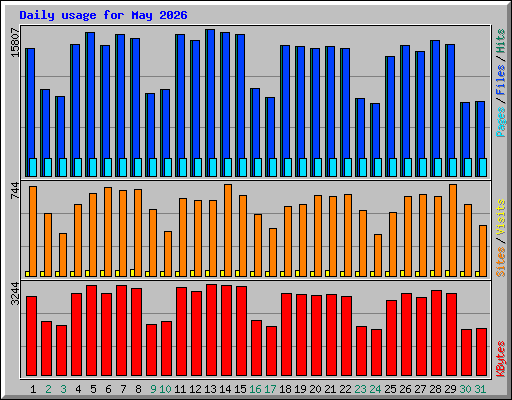The width and height of the screenshot is (512, 400).
Task: Click the orange visits bar for day 3
Action: 63,255
